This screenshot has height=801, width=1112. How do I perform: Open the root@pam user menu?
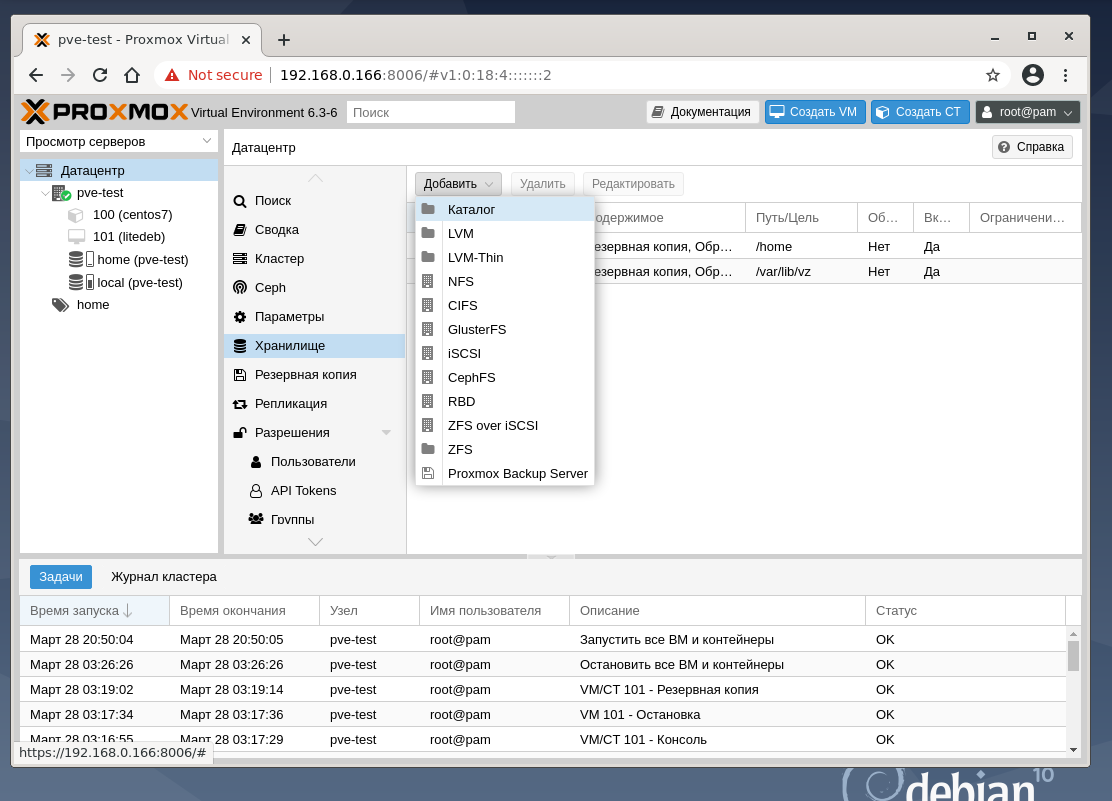coord(1027,112)
